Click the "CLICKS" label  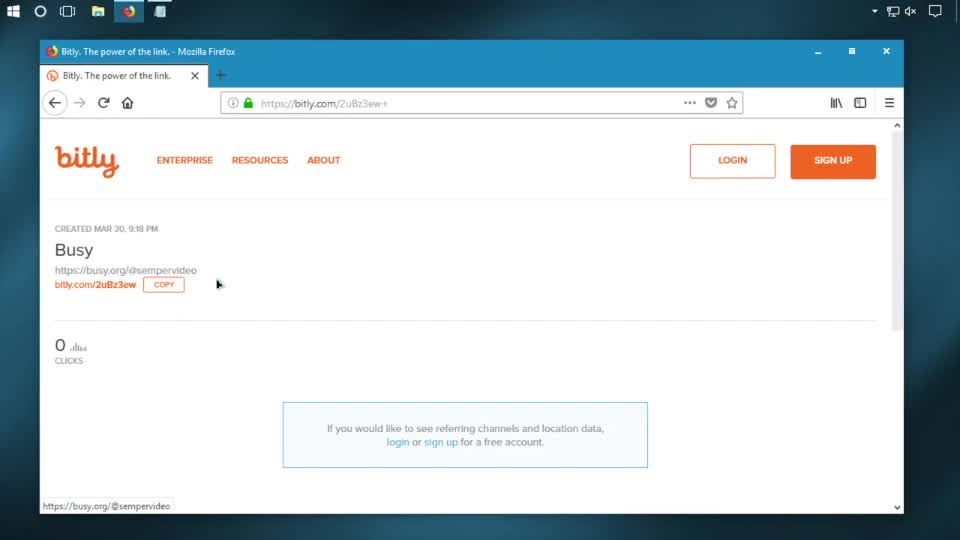click(69, 361)
